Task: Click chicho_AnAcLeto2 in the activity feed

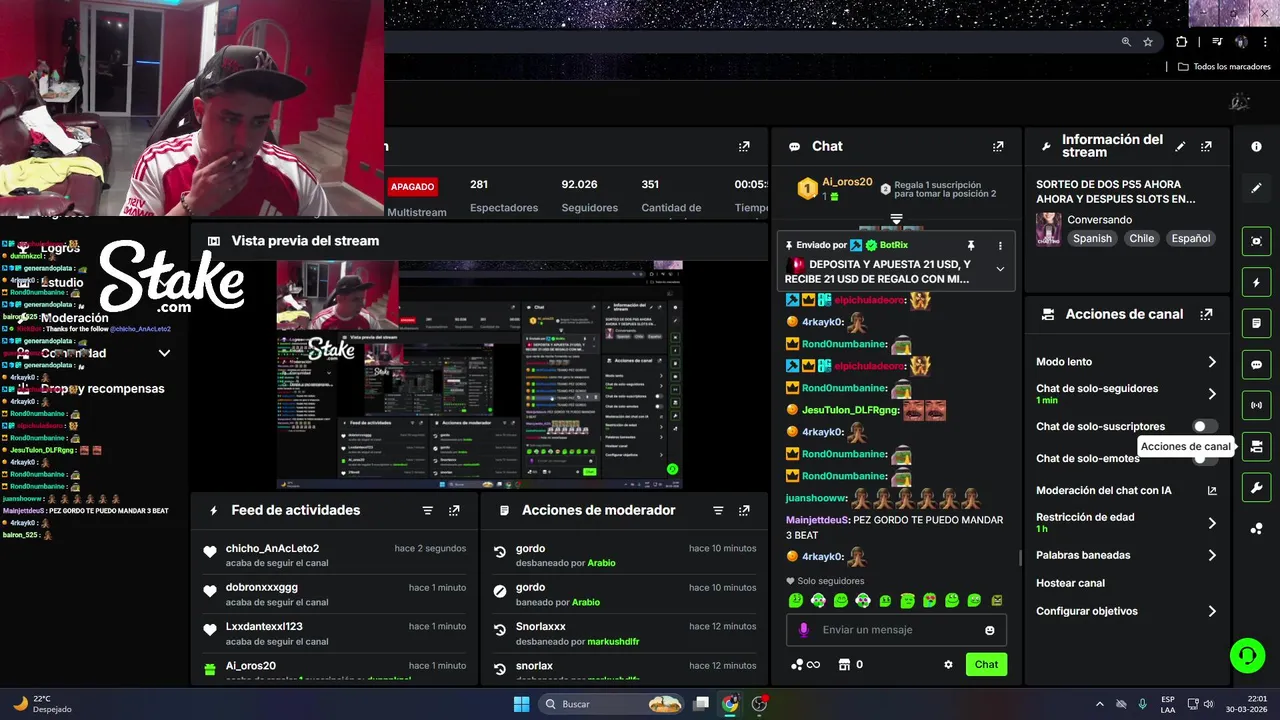Action: [x=272, y=548]
